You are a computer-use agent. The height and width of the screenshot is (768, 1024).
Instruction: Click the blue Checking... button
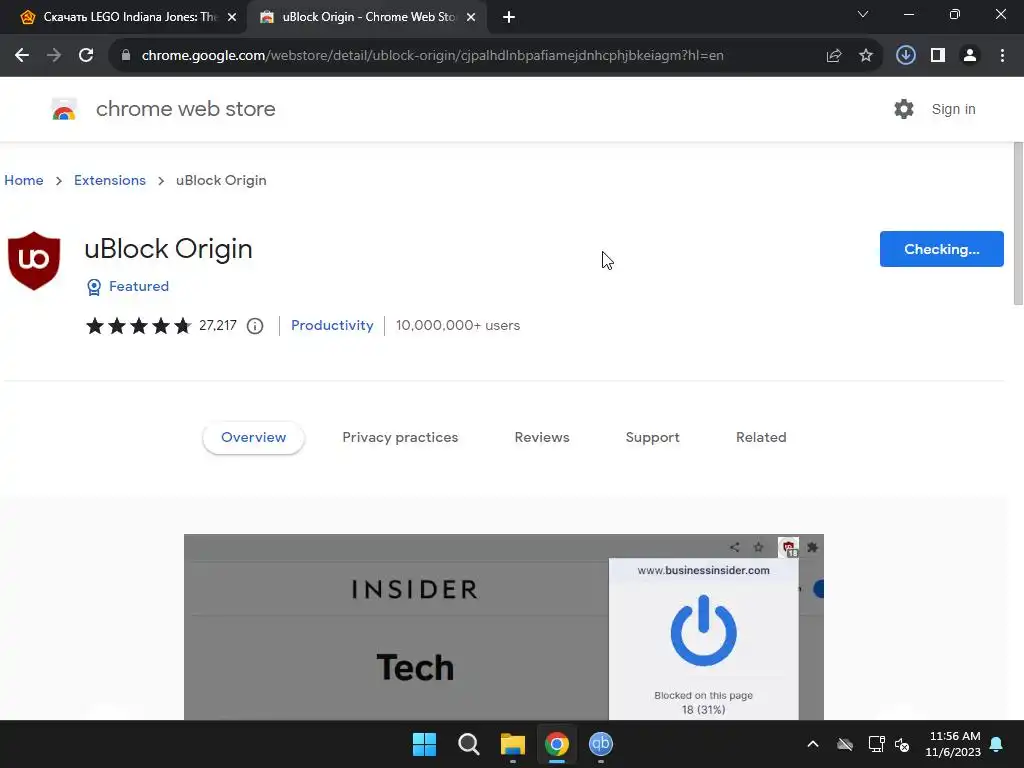click(941, 249)
